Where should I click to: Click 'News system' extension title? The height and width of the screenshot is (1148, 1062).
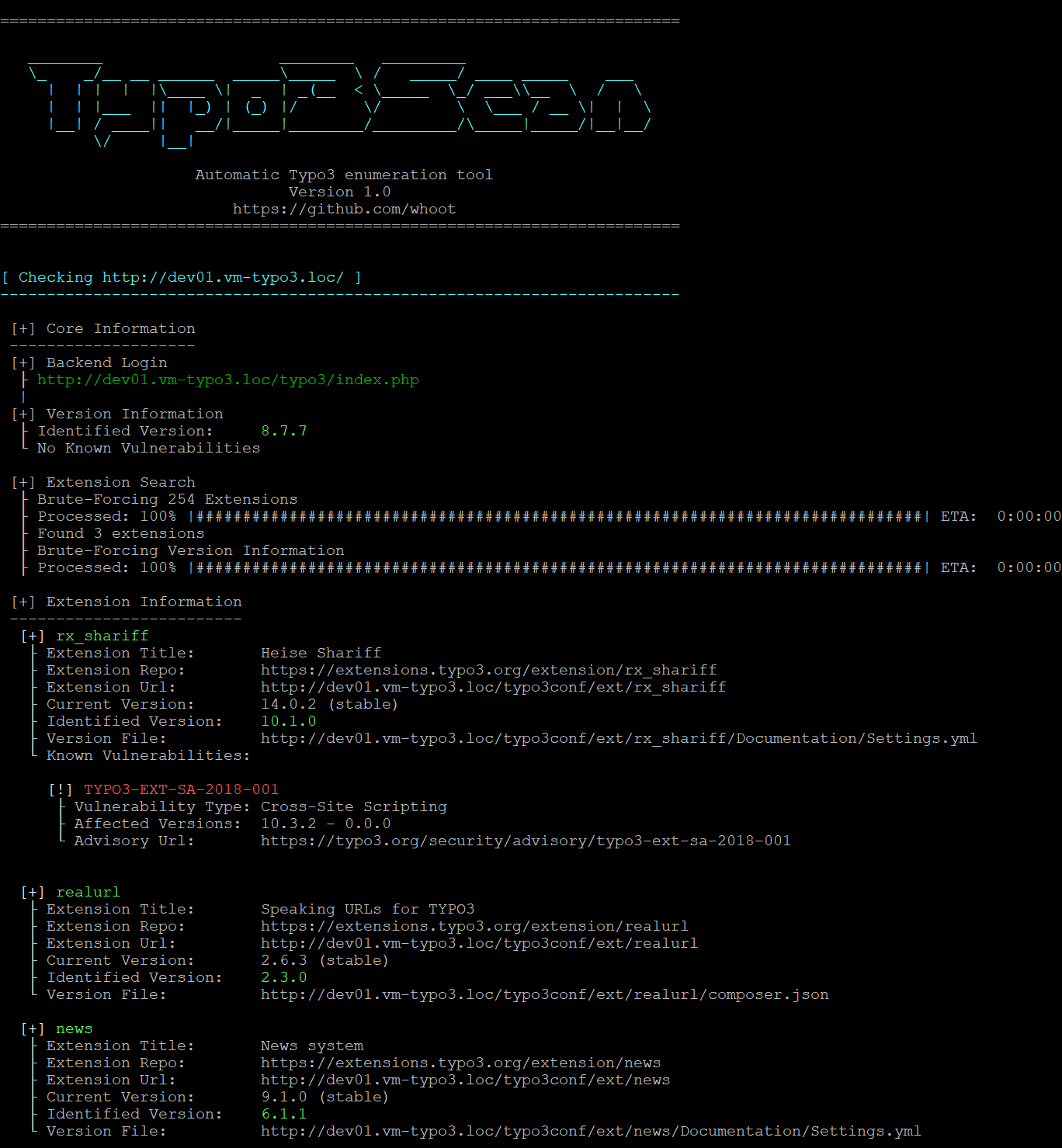pos(311,1046)
